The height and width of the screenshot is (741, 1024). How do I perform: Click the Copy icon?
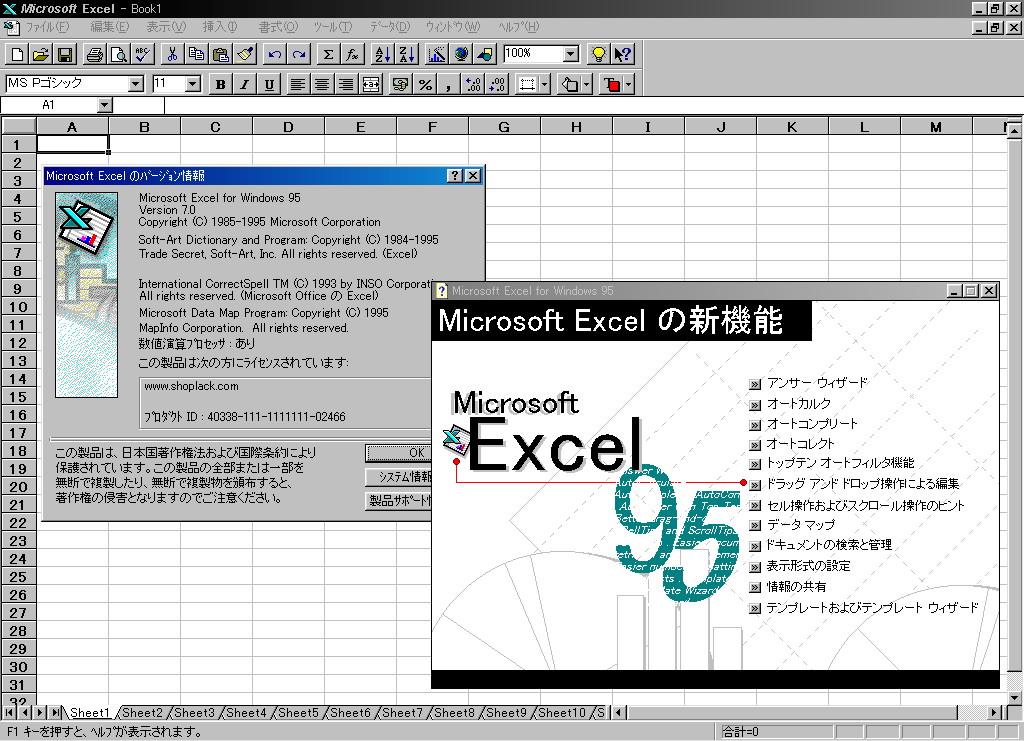pos(197,54)
